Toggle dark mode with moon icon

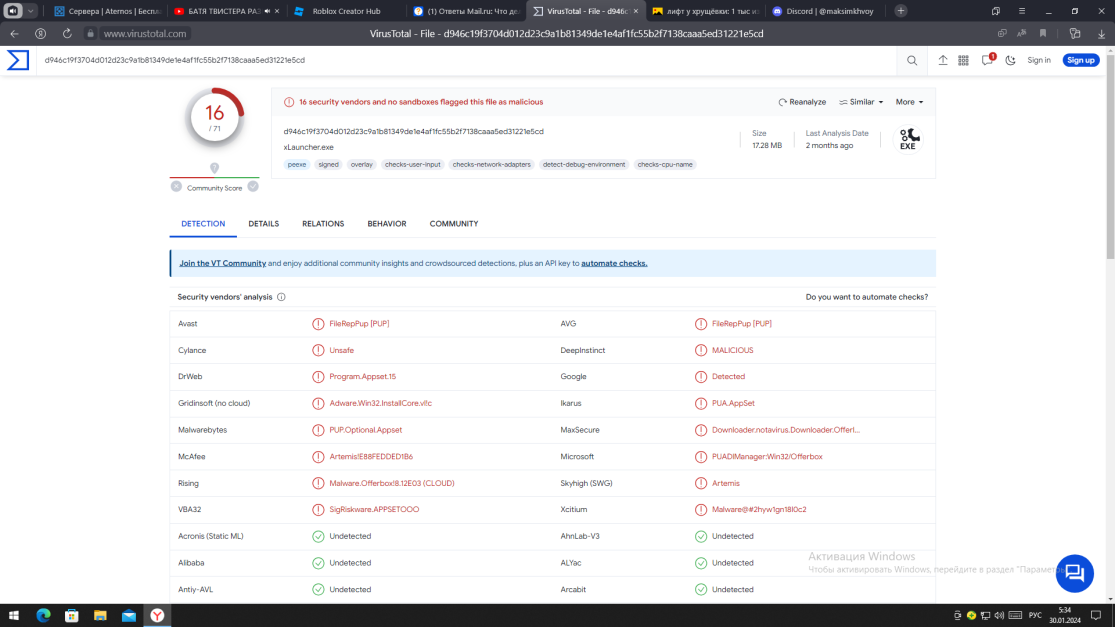[1010, 60]
